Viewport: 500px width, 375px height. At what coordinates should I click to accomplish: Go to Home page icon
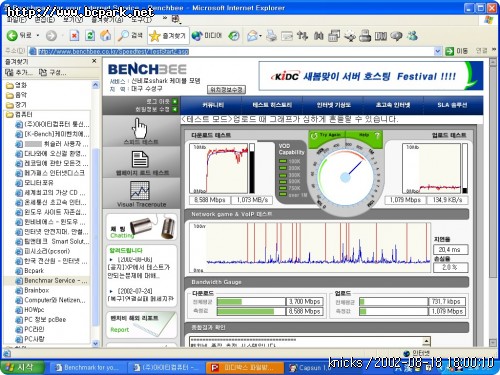(x=106, y=36)
